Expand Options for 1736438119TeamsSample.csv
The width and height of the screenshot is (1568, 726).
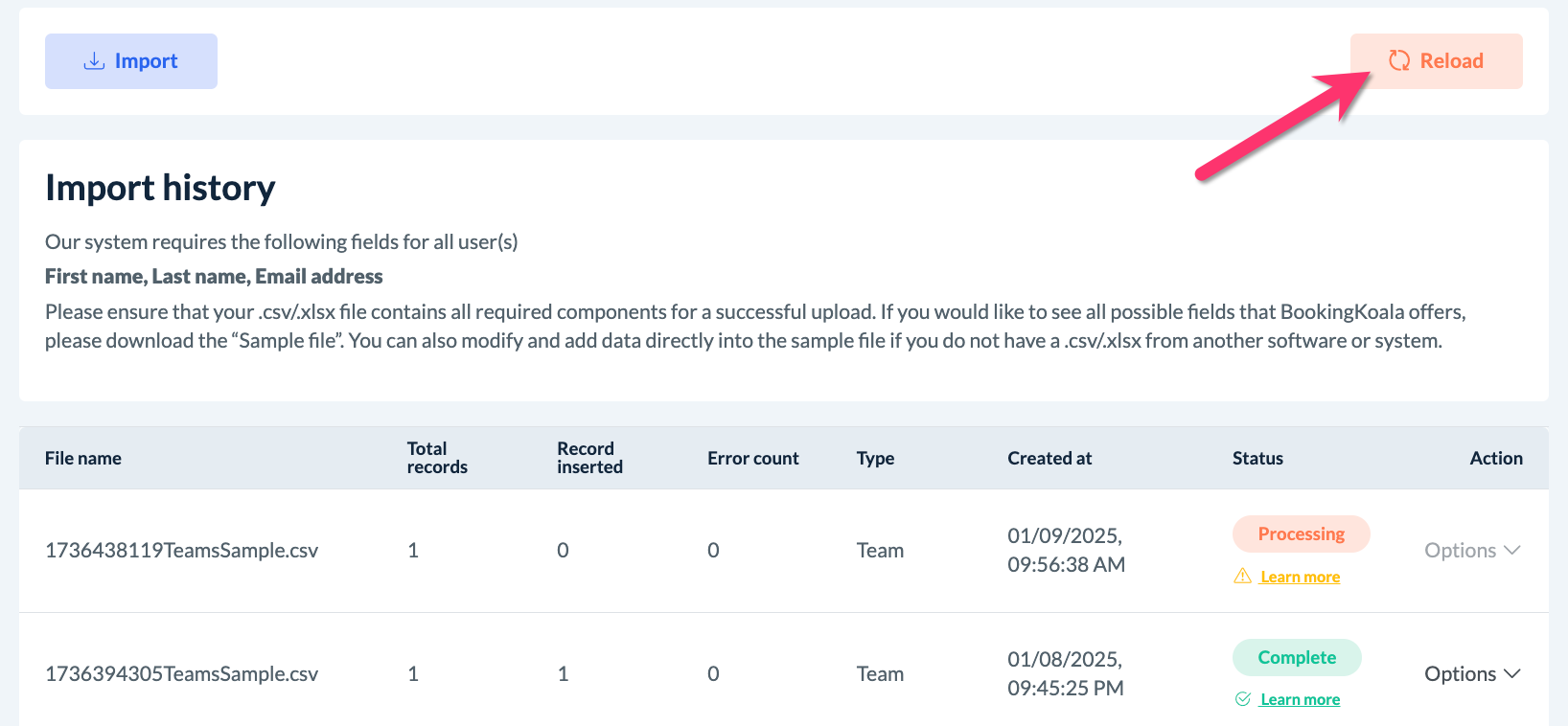point(1471,550)
